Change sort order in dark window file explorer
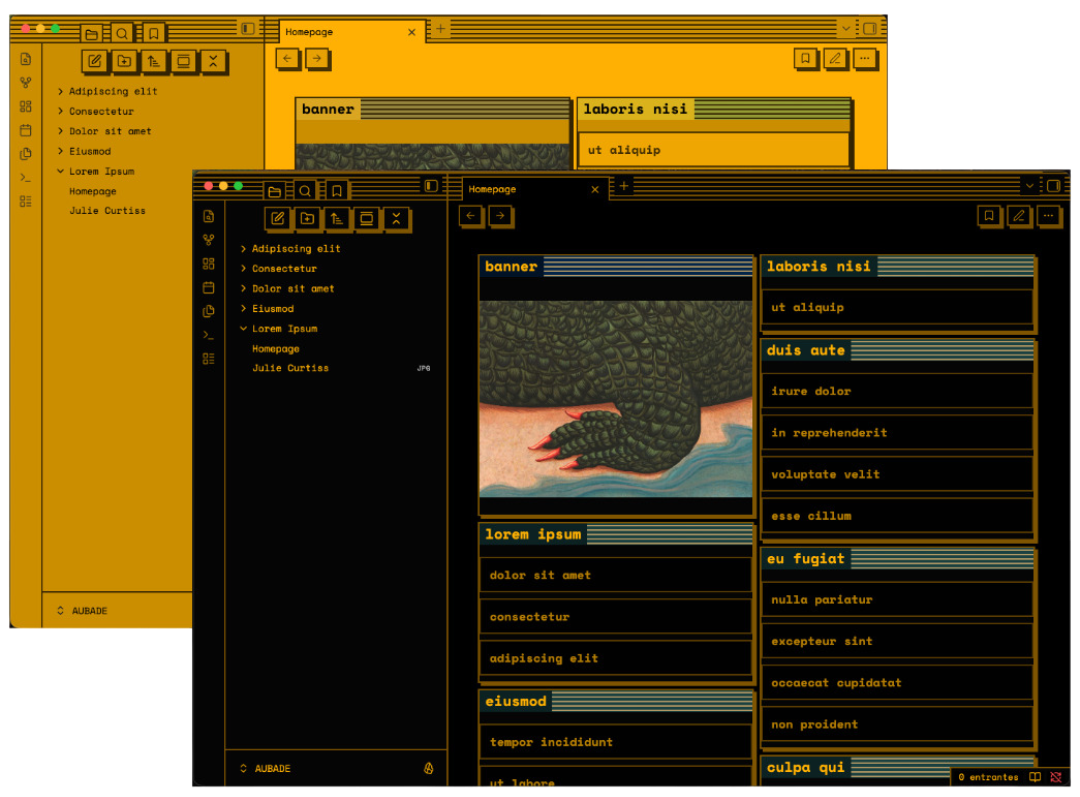 pyautogui.click(x=337, y=218)
